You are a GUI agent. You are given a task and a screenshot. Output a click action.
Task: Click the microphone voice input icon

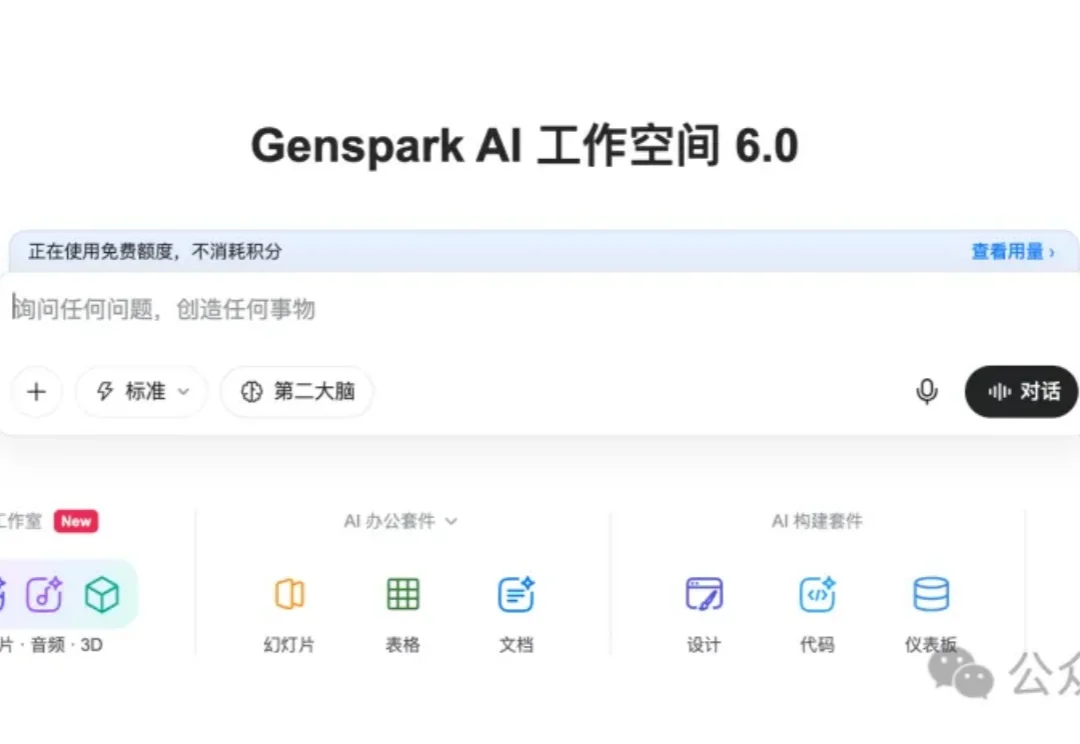(926, 391)
